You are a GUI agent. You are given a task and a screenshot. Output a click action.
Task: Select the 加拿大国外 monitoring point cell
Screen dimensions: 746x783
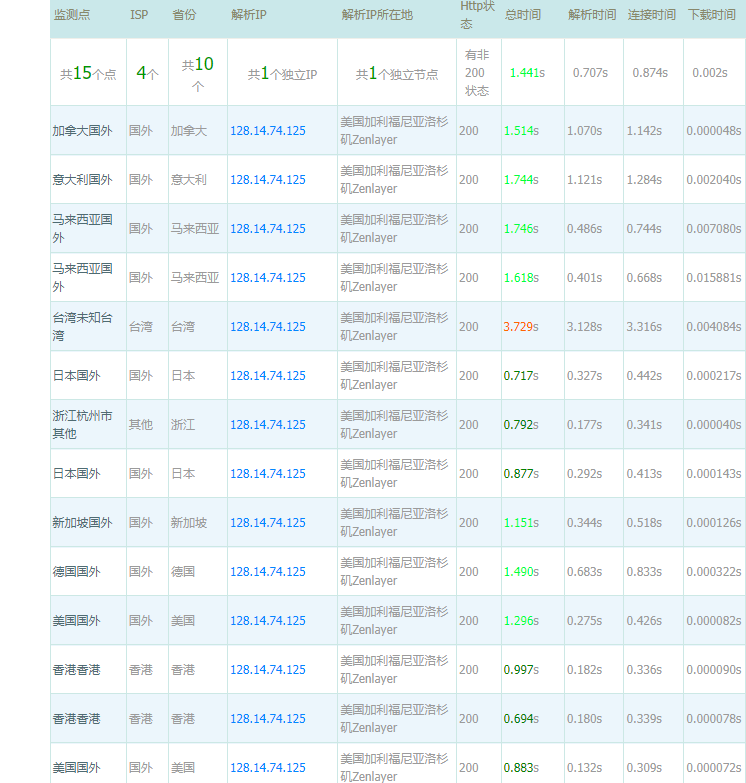pyautogui.click(x=82, y=131)
